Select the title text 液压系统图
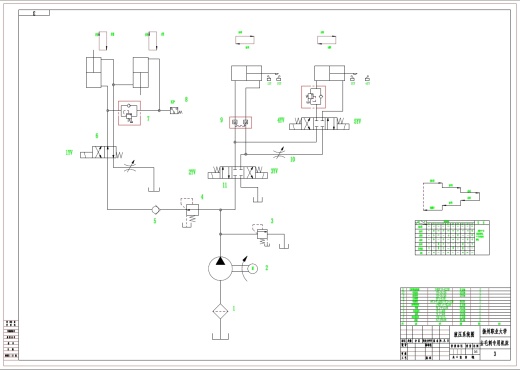This screenshot has width=520, height=370. point(464,334)
